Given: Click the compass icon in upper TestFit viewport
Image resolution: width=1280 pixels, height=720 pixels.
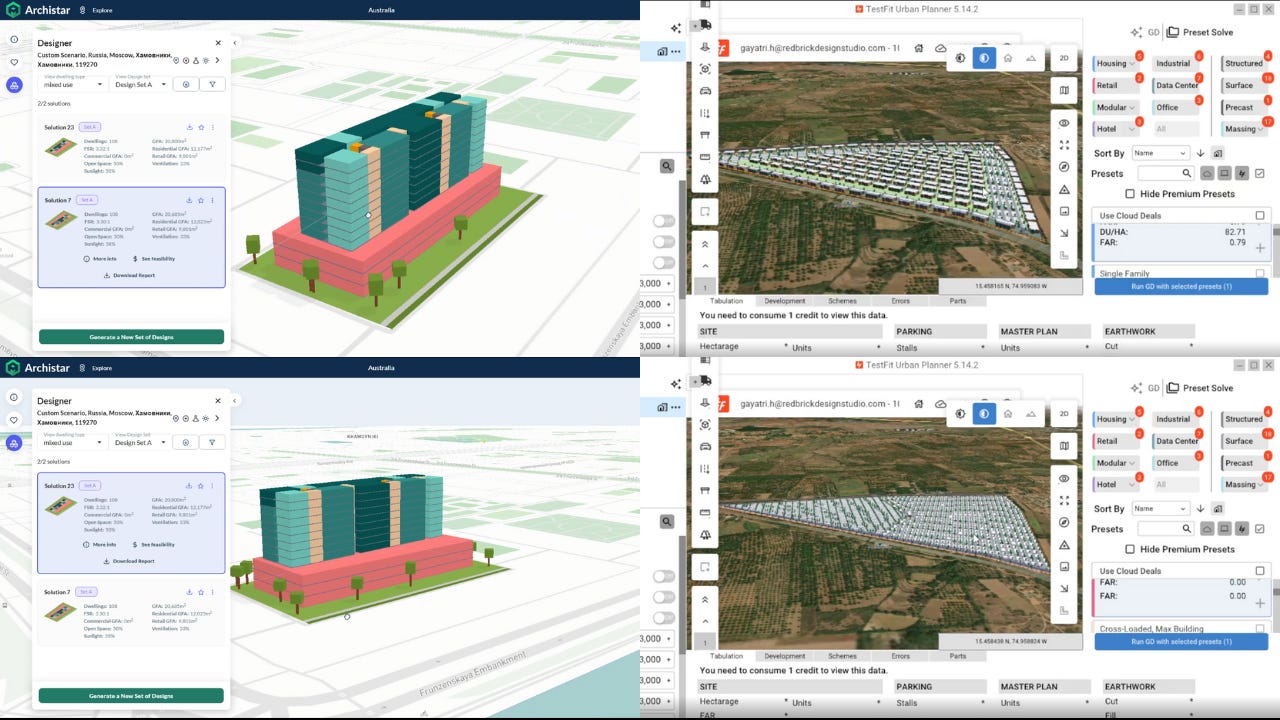Looking at the screenshot, I should pyautogui.click(x=1064, y=167).
